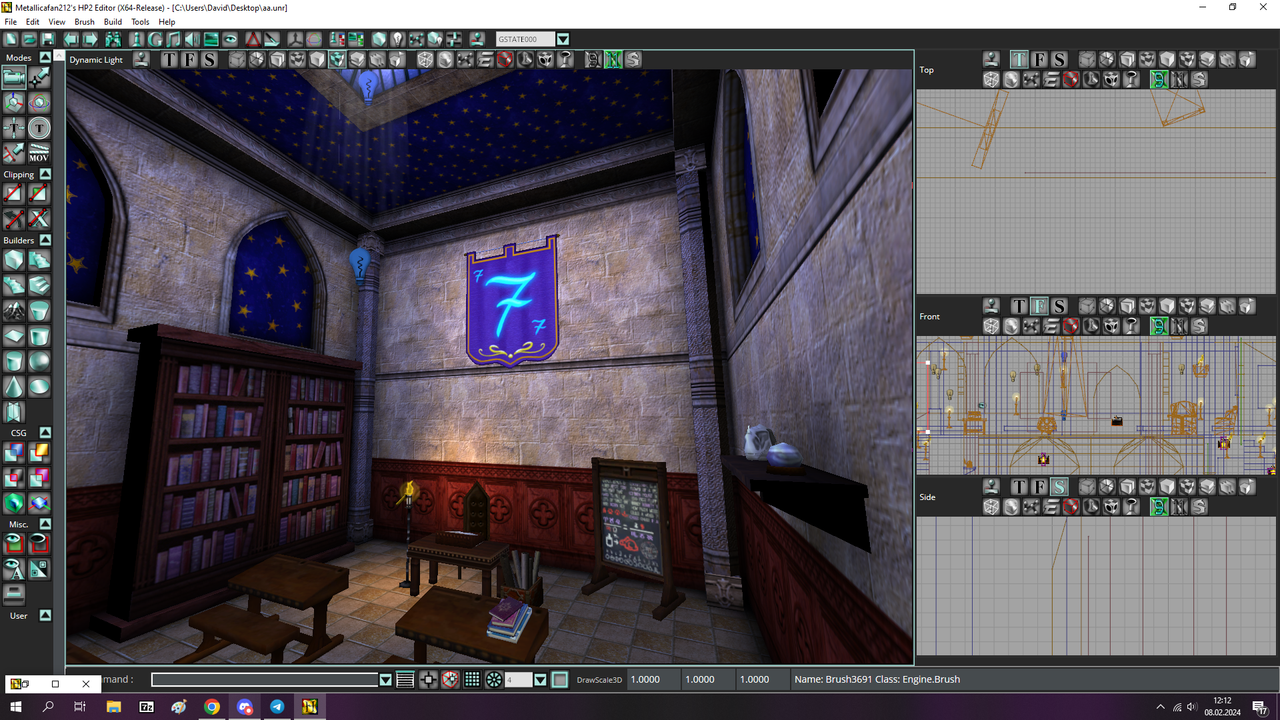Open the GSTATE000 dropdown arrow
This screenshot has height=720, width=1280.
coord(563,39)
